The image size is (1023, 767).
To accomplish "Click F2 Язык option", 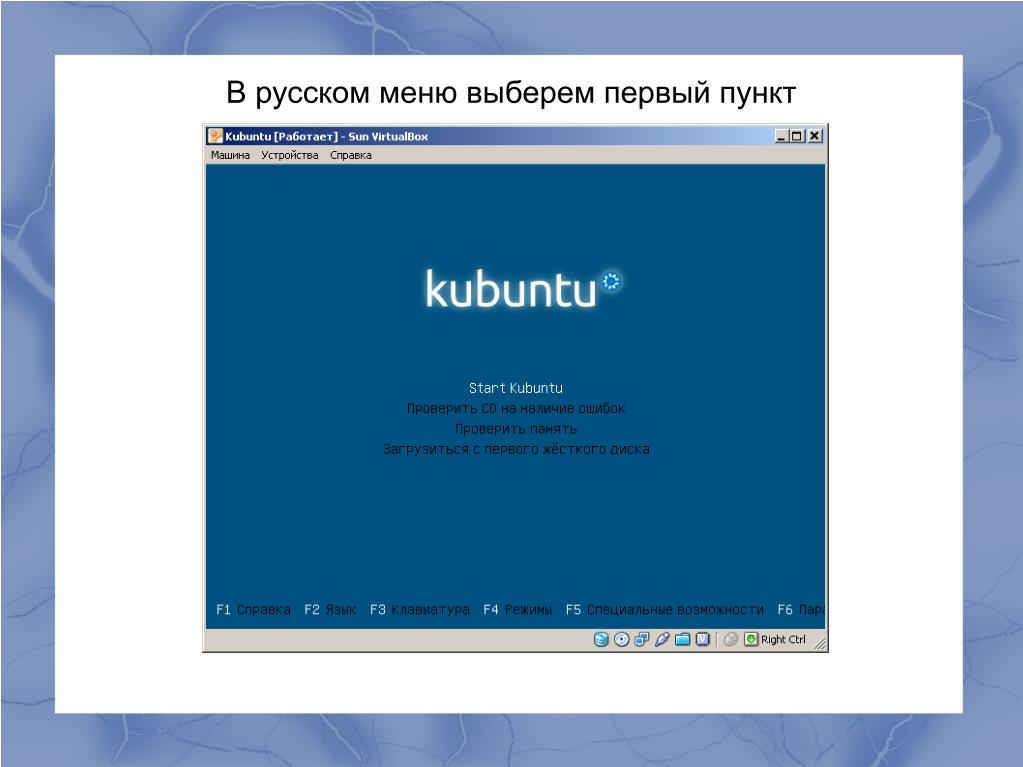I will [x=330, y=609].
